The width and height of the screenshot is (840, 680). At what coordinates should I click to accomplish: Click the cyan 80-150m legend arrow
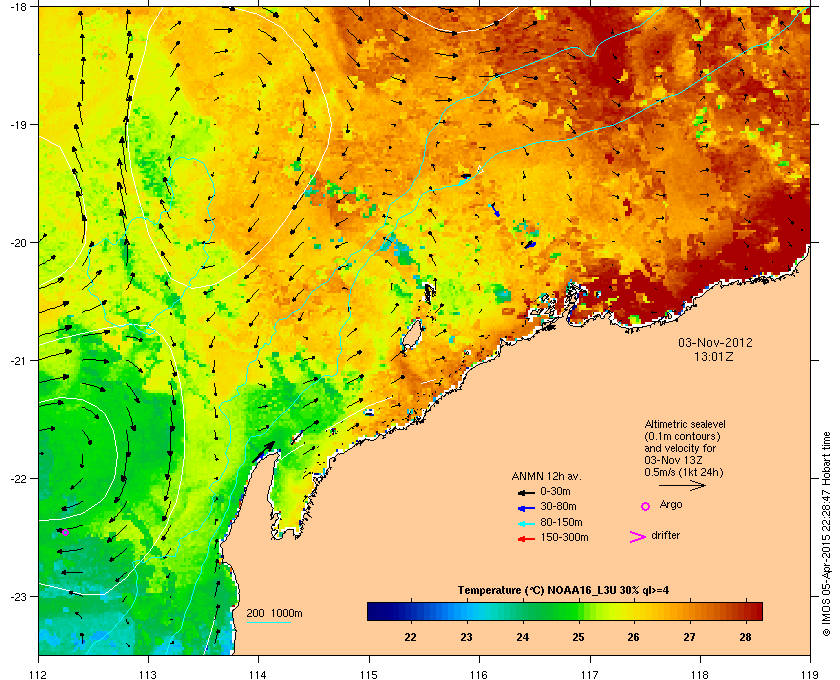pyautogui.click(x=526, y=523)
